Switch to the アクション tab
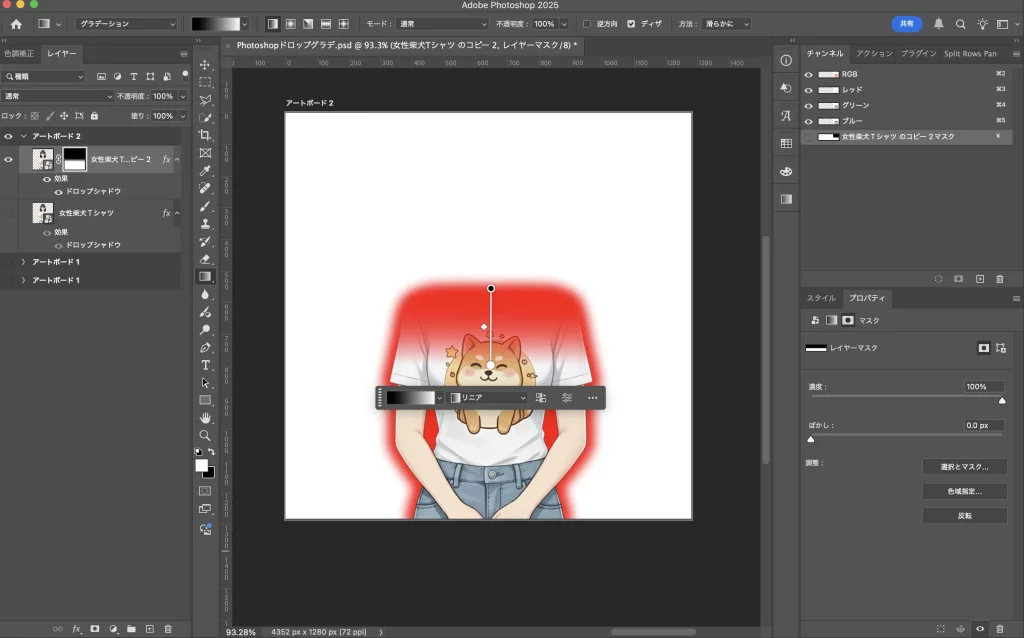The width and height of the screenshot is (1024, 638). tap(874, 53)
